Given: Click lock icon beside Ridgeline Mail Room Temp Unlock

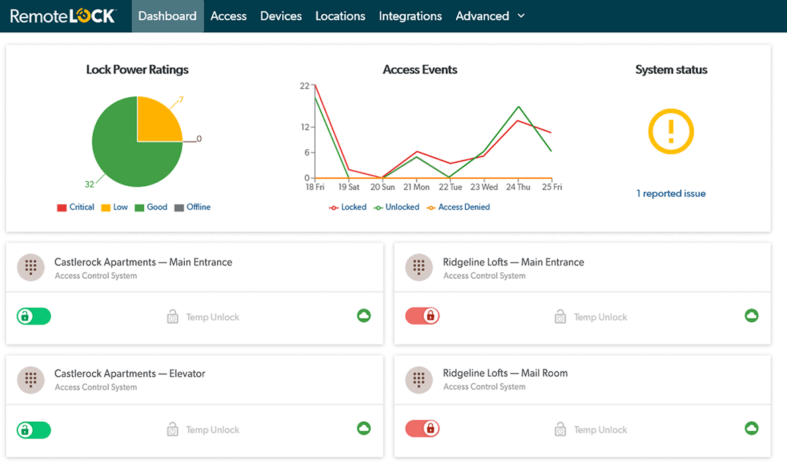Looking at the screenshot, I should pos(561,429).
